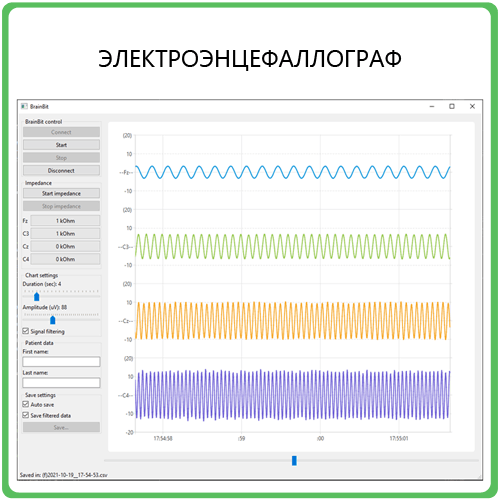Minimize the BrainBit window
The width and height of the screenshot is (500, 500).
(x=432, y=106)
